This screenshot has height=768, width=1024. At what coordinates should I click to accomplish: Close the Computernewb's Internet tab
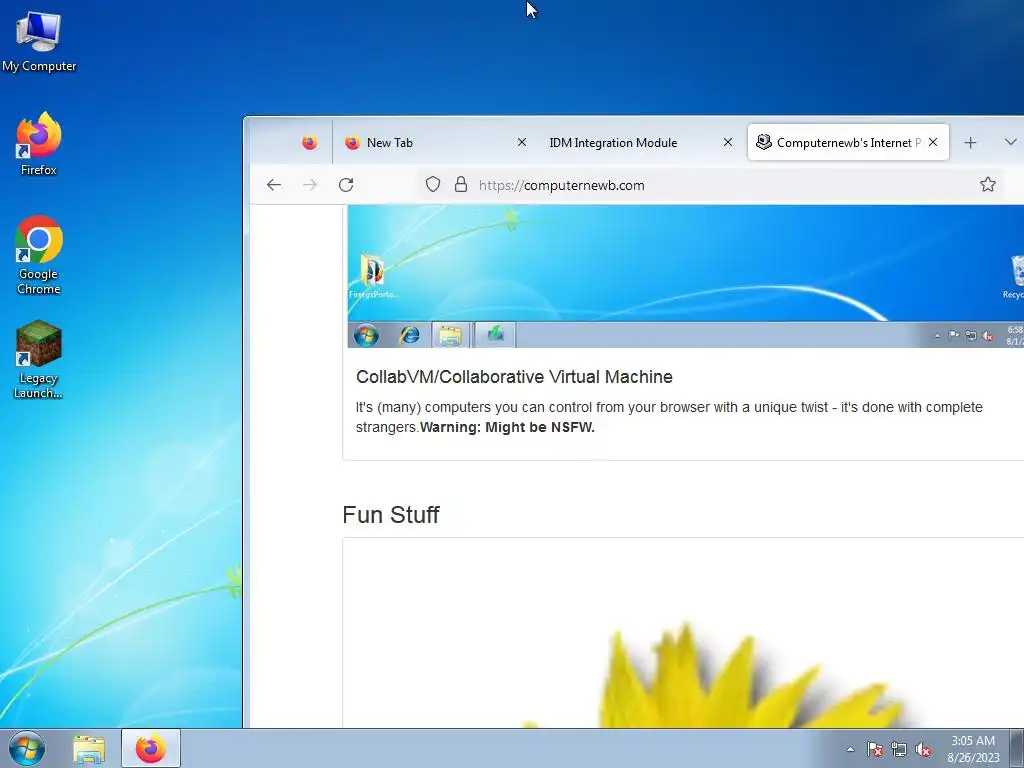933,142
